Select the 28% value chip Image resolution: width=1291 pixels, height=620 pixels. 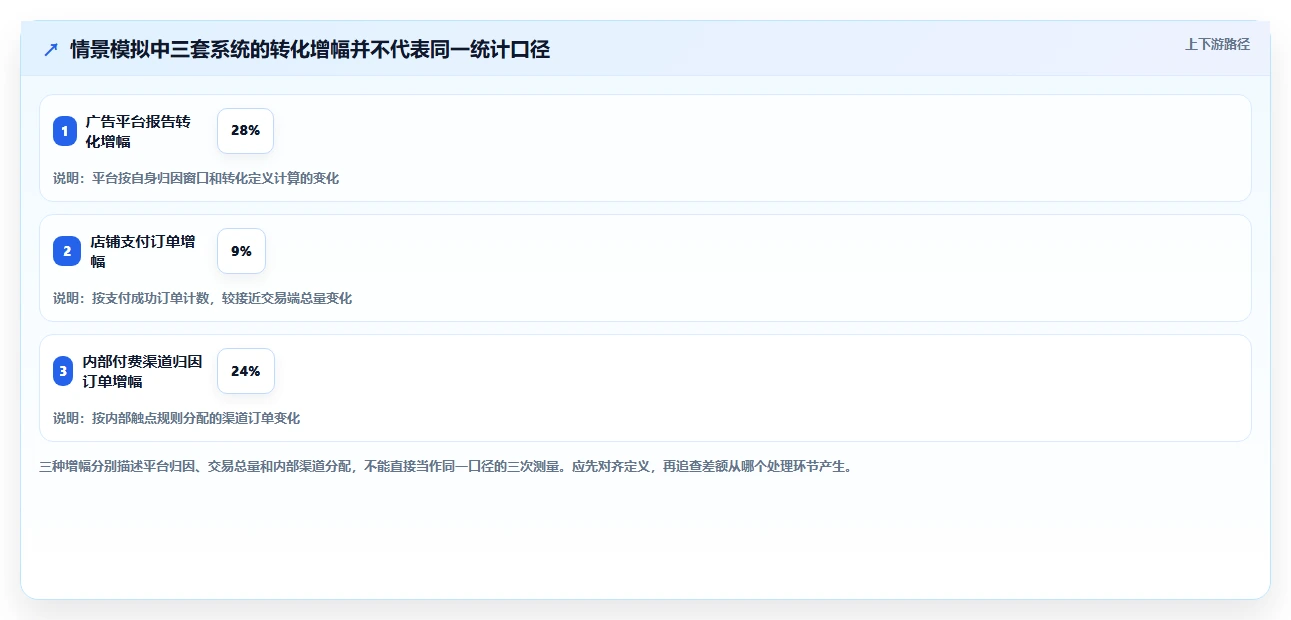245,131
